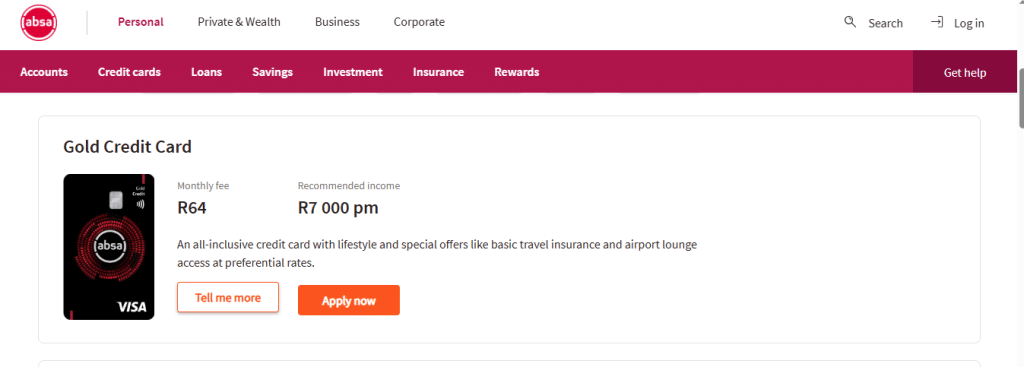Open the Investment menu
The height and width of the screenshot is (367, 1024).
[353, 72]
